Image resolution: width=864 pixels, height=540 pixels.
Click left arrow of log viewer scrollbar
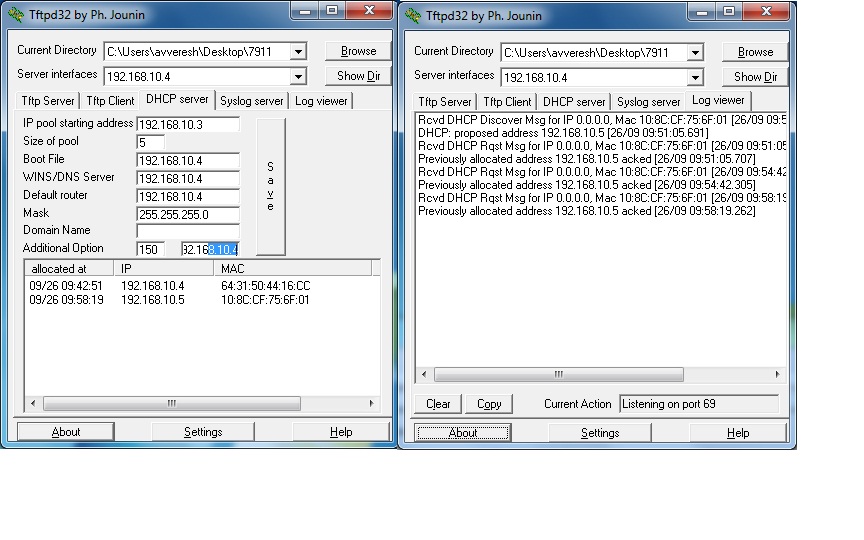[x=424, y=375]
